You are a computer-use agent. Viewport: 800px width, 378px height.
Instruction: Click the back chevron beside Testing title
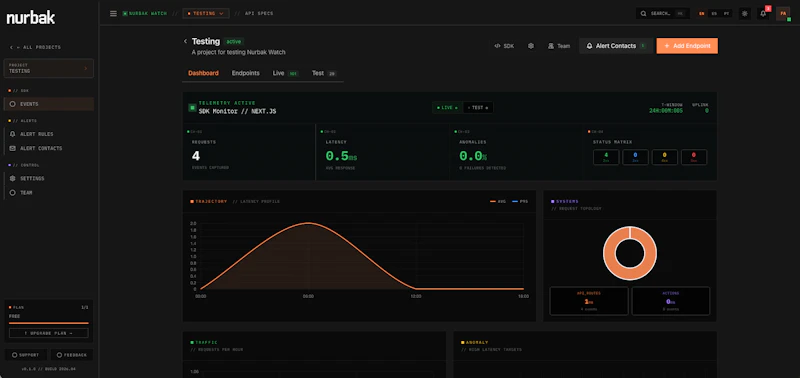185,41
